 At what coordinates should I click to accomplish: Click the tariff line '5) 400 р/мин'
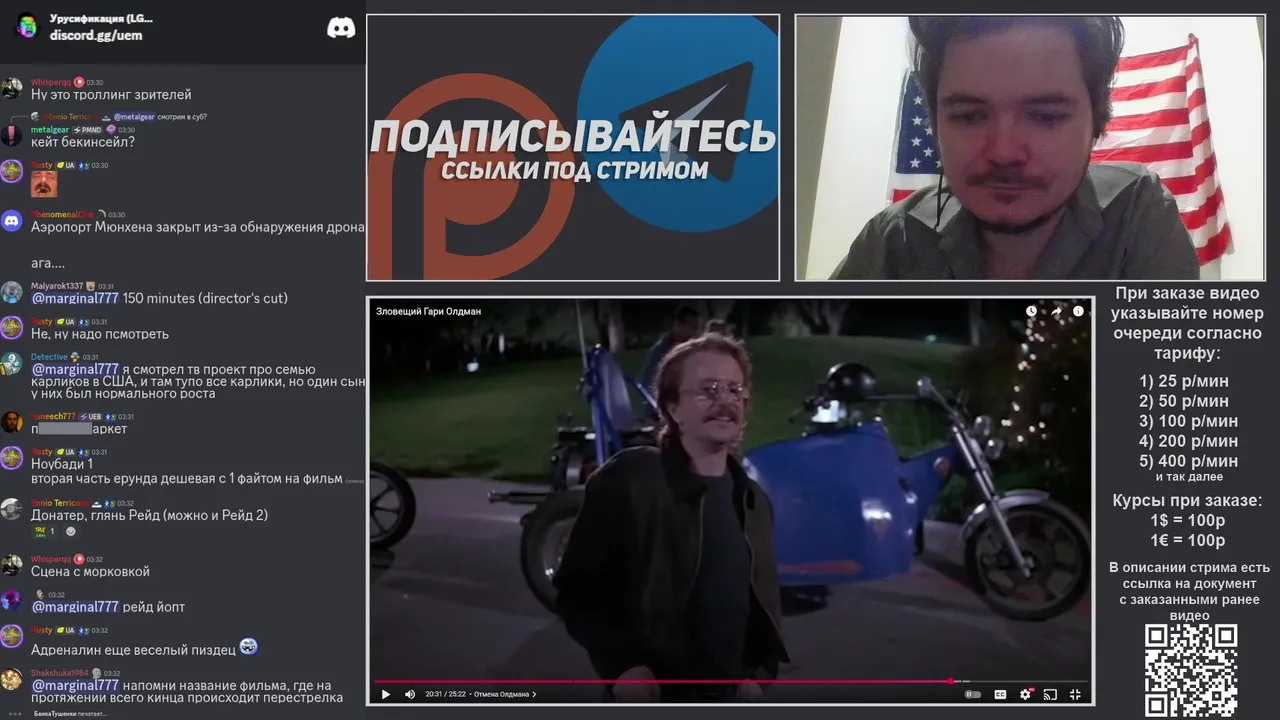tap(1189, 461)
